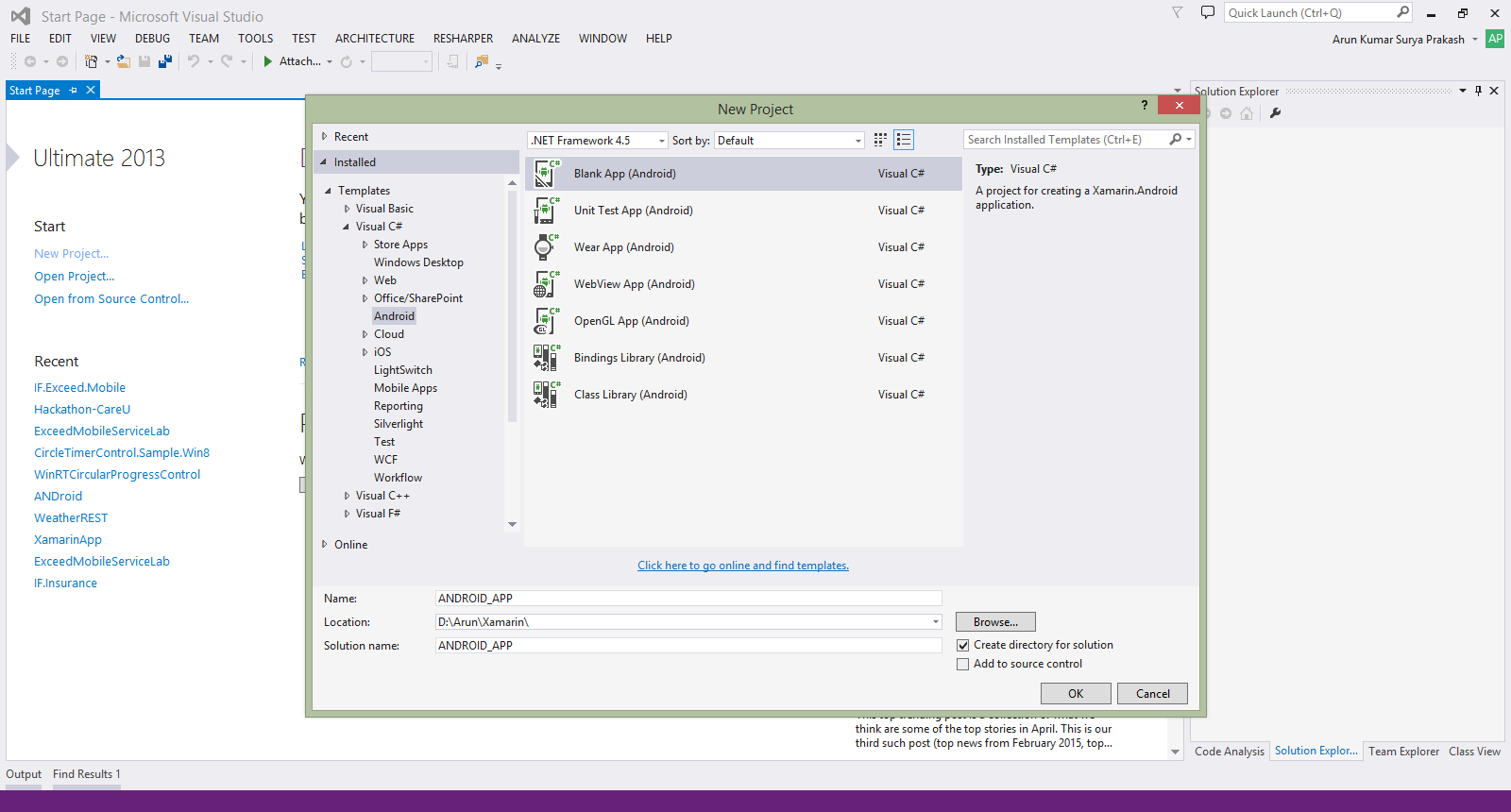The image size is (1511, 812).
Task: Switch to the Class View tab
Action: 1474,752
